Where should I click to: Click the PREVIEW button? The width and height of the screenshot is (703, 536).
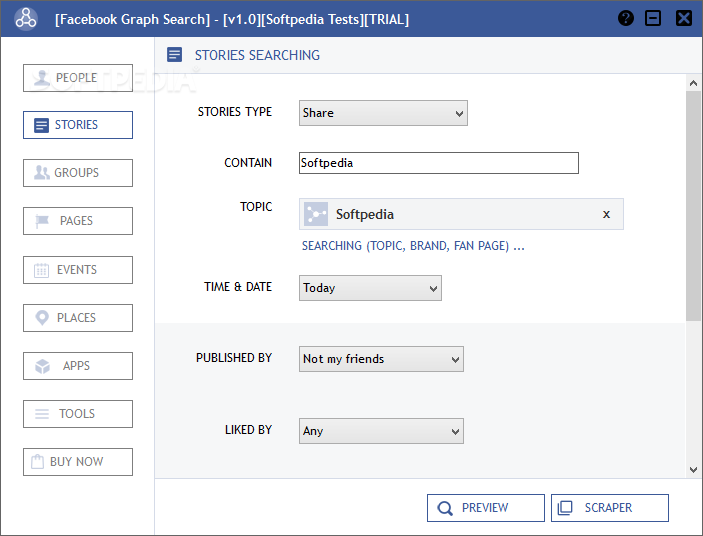pos(486,508)
